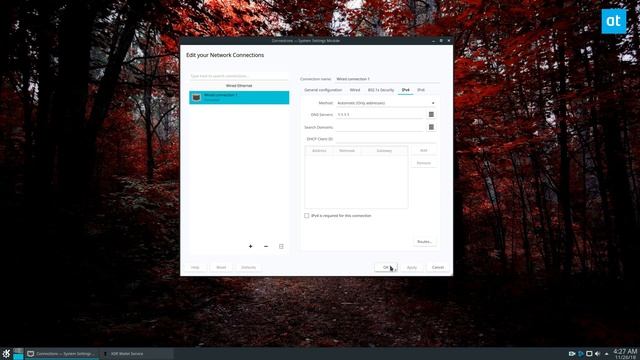Switch to the General configuration tab

tap(323, 90)
